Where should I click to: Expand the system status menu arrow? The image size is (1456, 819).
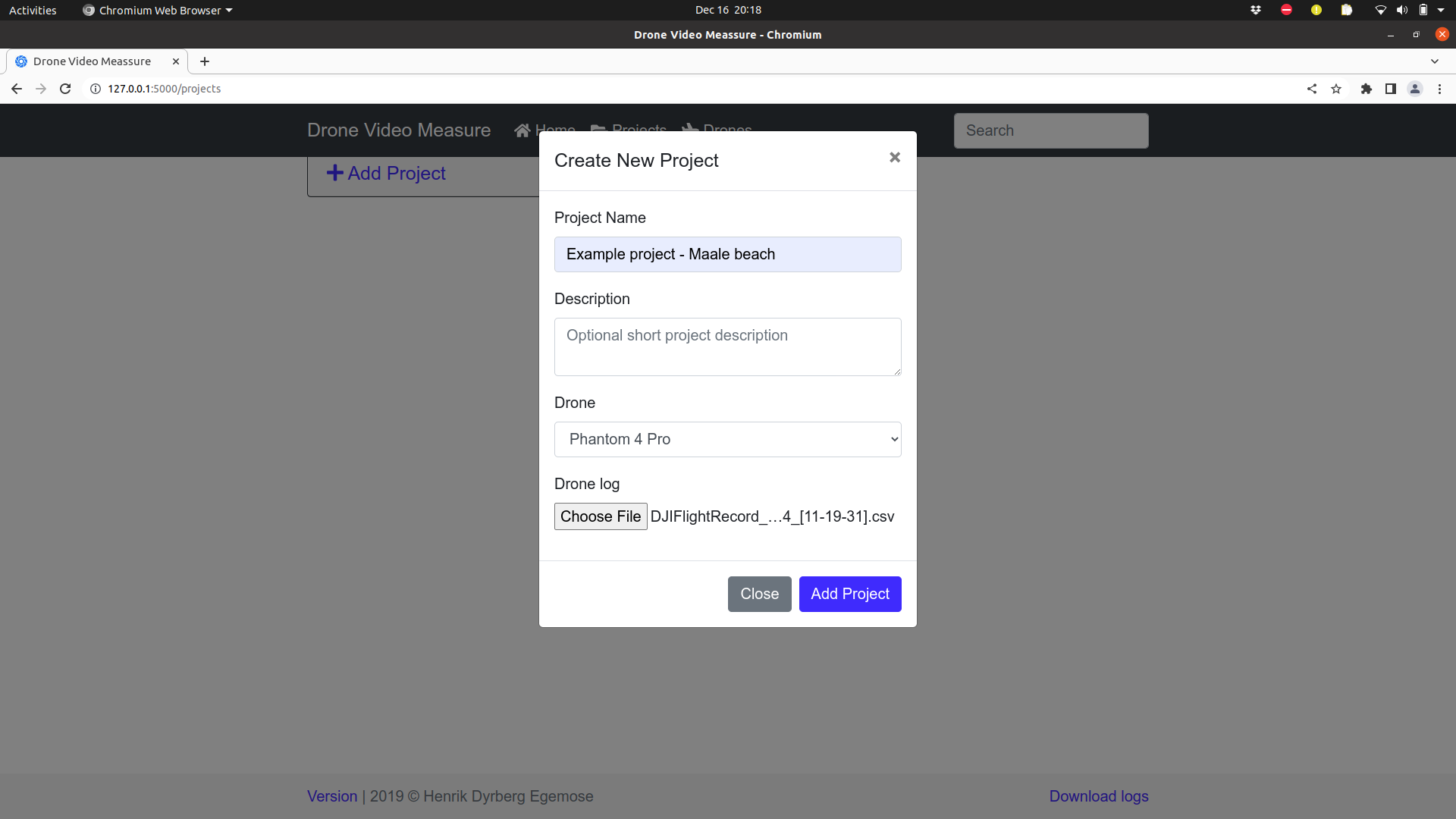click(x=1441, y=10)
